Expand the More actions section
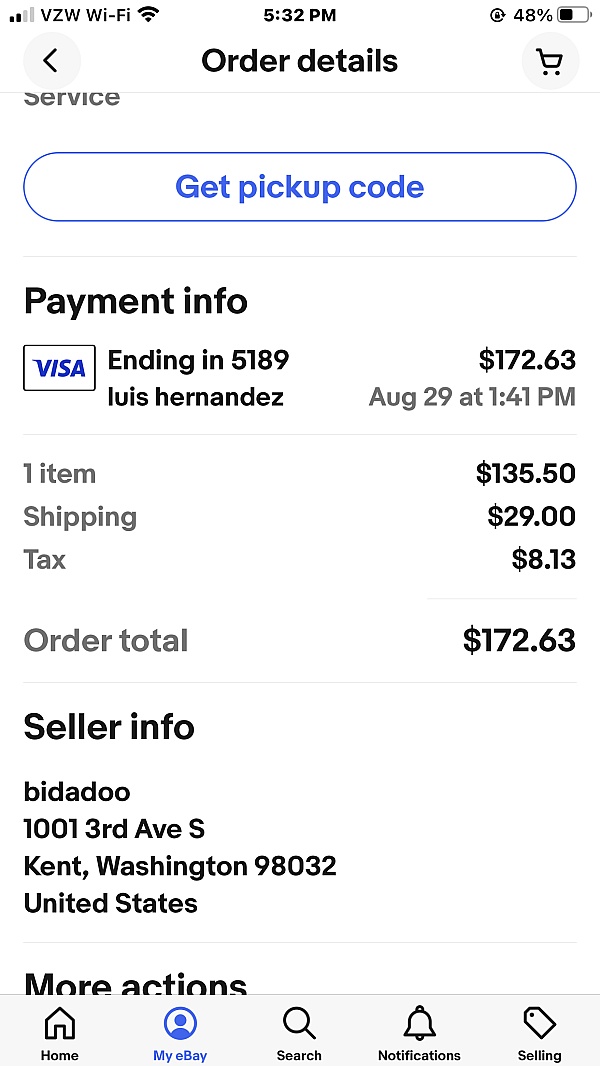600x1066 pixels. [x=135, y=984]
